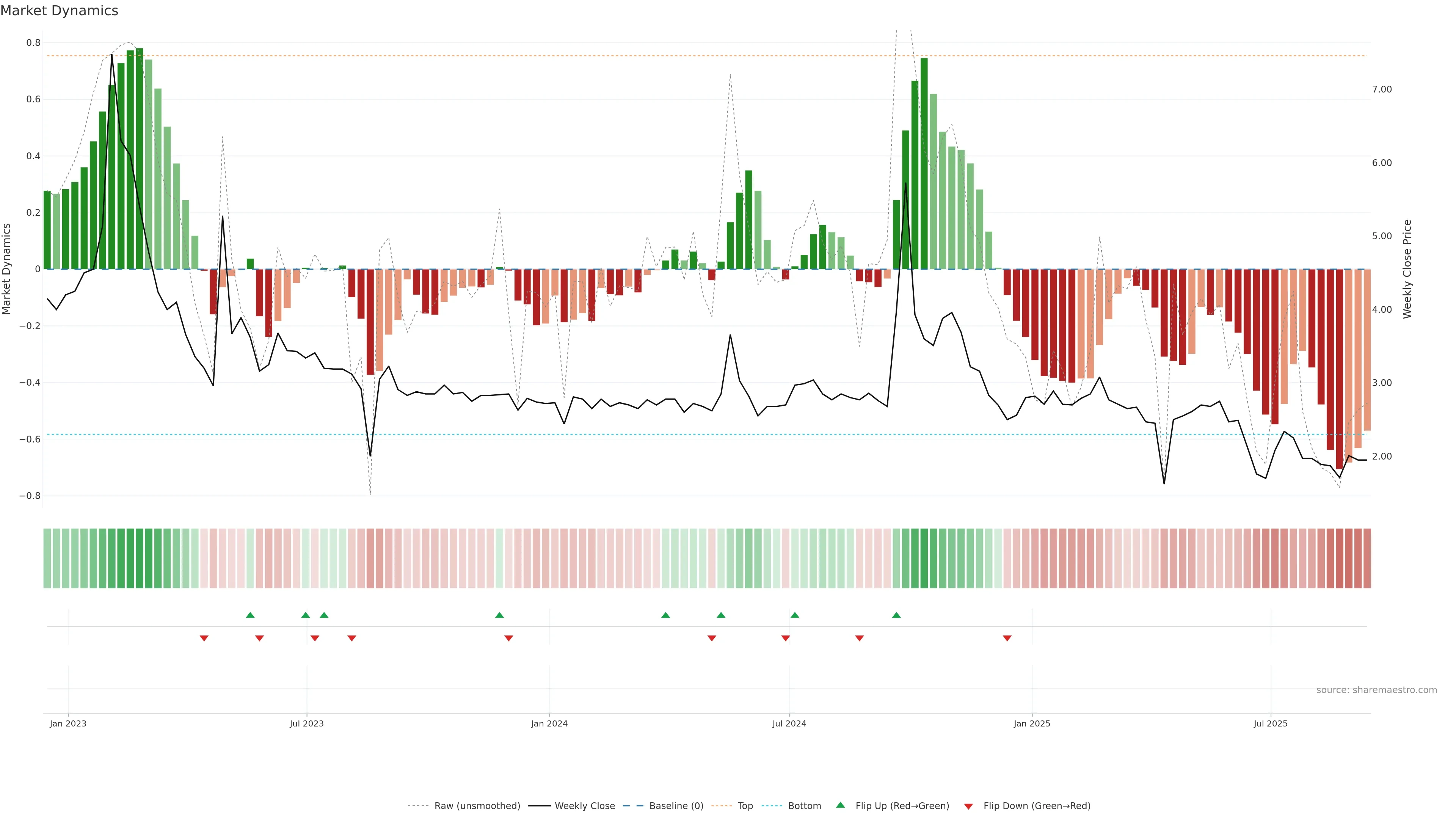Click the last dark red heatmap strip cell
The image size is (1456, 819).
point(1367,559)
